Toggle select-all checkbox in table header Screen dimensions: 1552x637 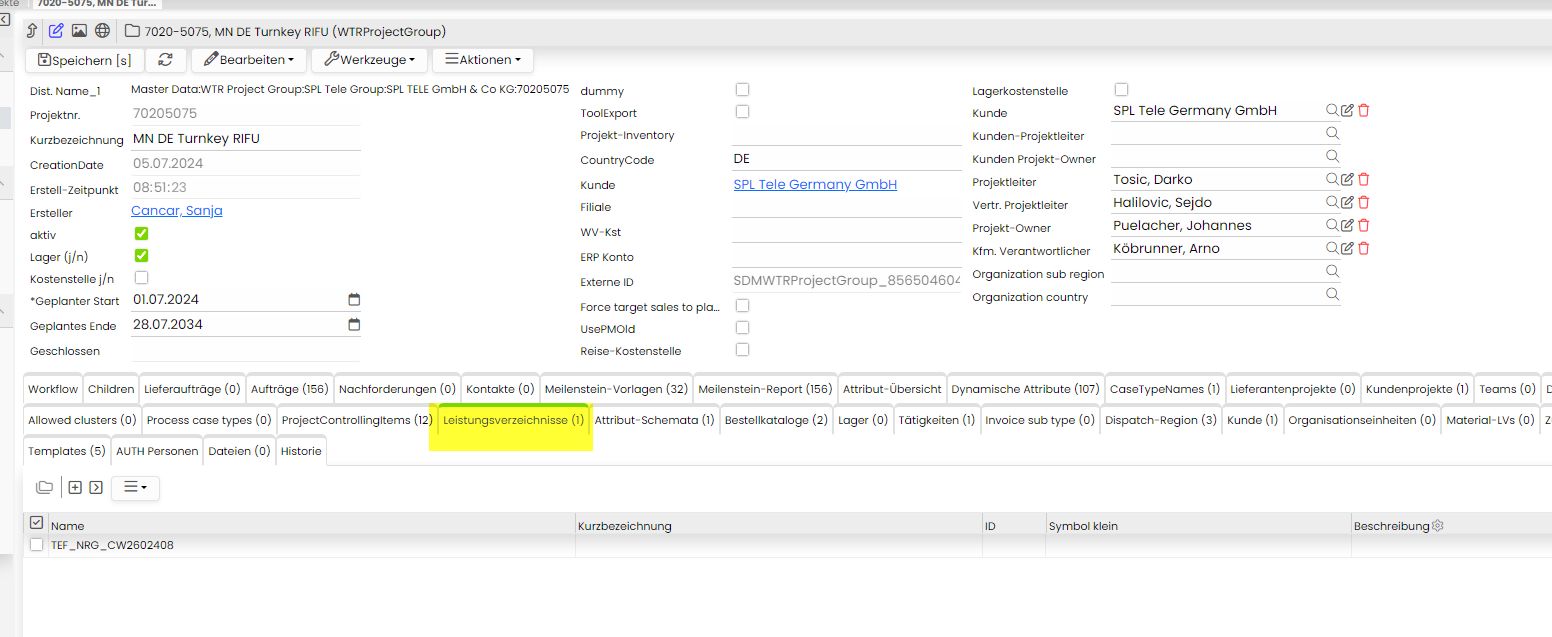pos(37,522)
